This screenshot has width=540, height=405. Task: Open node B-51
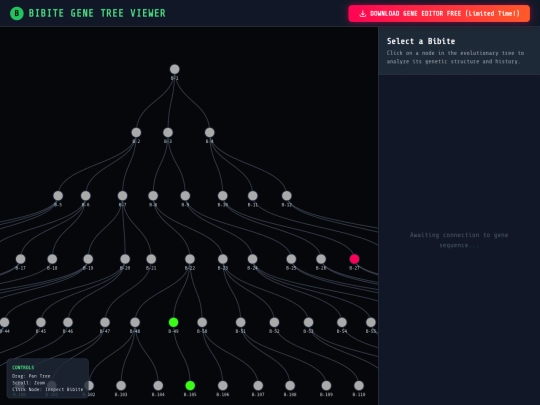coord(241,322)
